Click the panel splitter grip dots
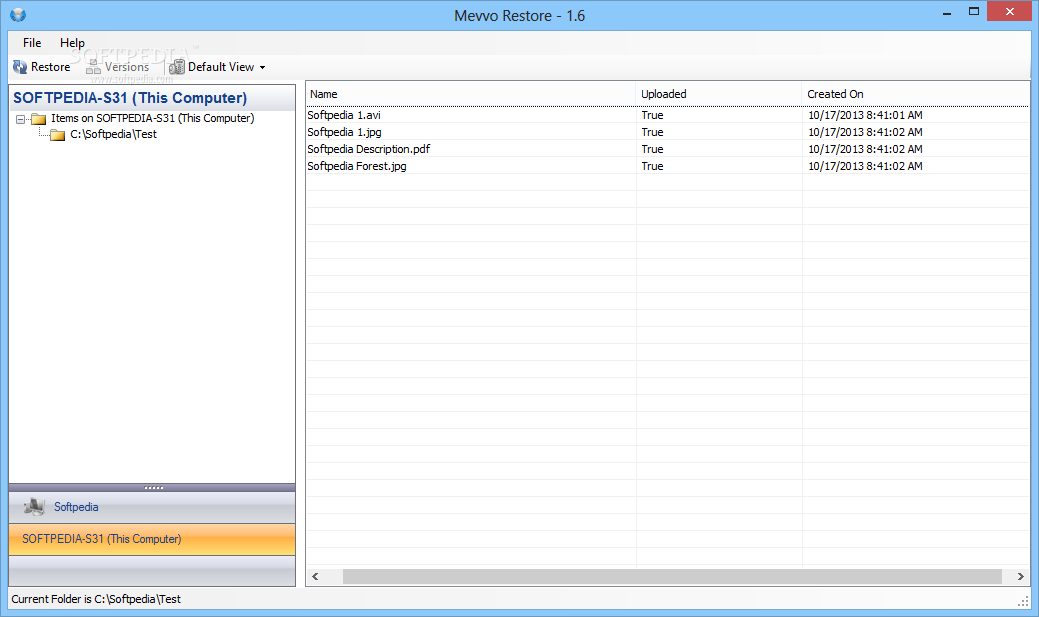The height and width of the screenshot is (617, 1039). (x=154, y=488)
